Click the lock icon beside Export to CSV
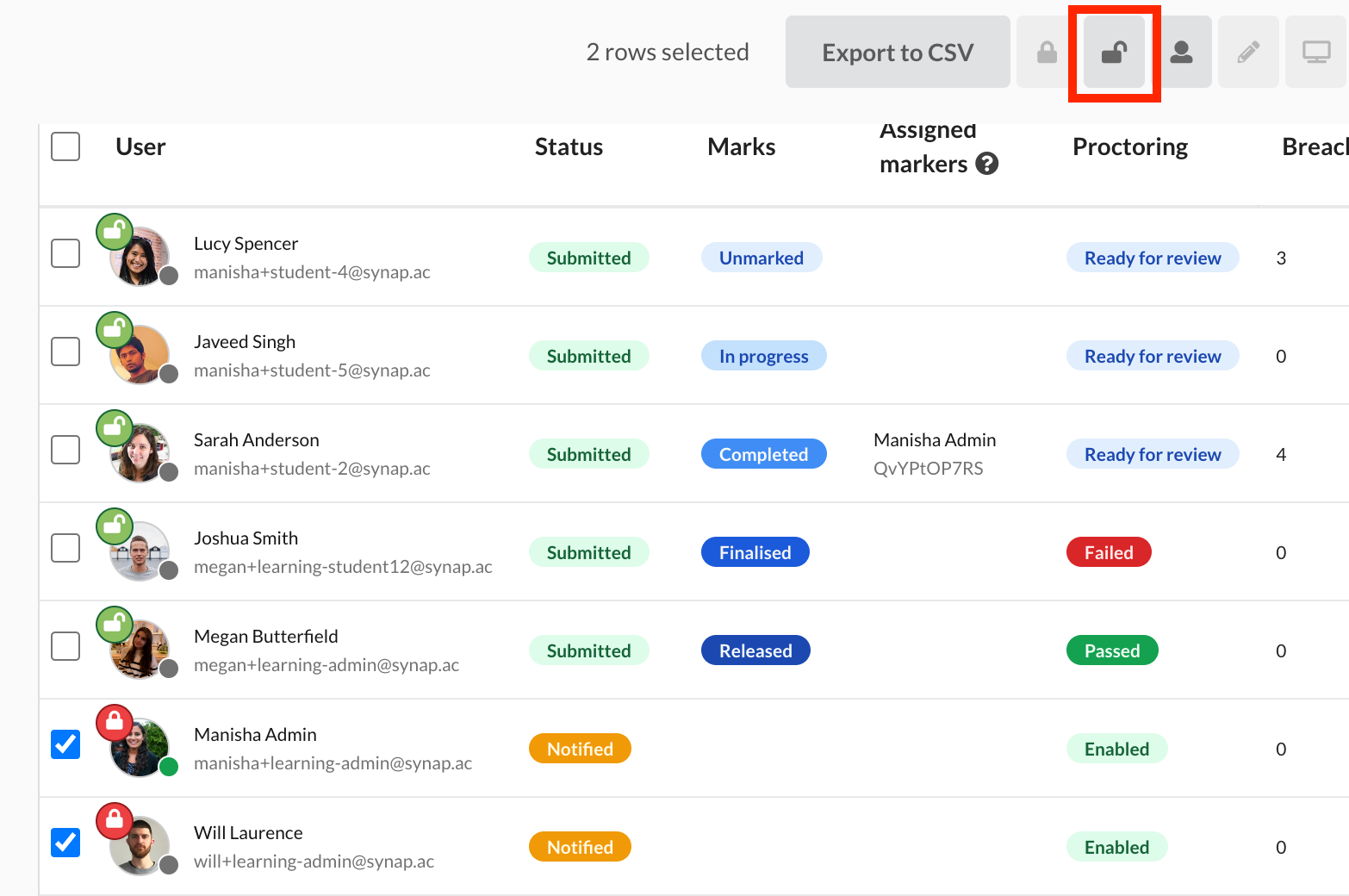Viewport: 1349px width, 896px height. pos(1047,52)
